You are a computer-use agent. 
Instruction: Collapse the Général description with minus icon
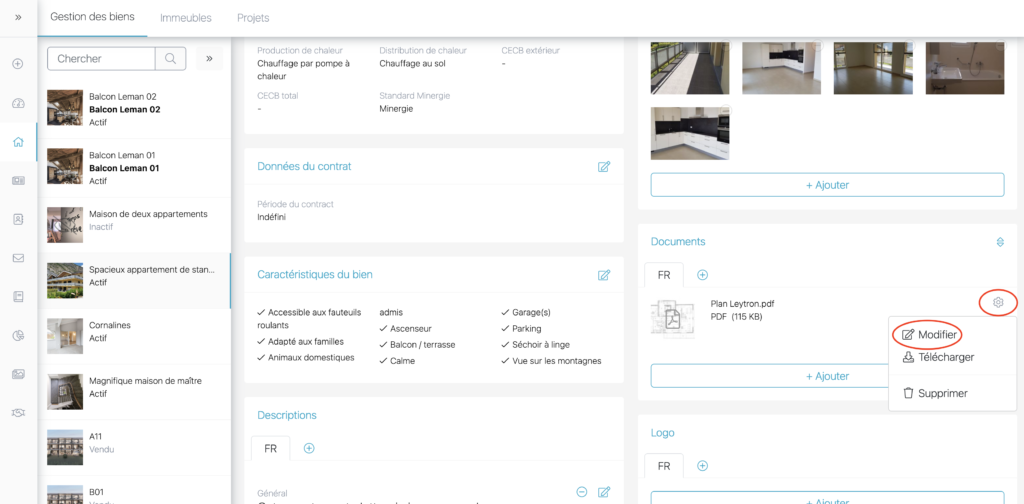582,492
